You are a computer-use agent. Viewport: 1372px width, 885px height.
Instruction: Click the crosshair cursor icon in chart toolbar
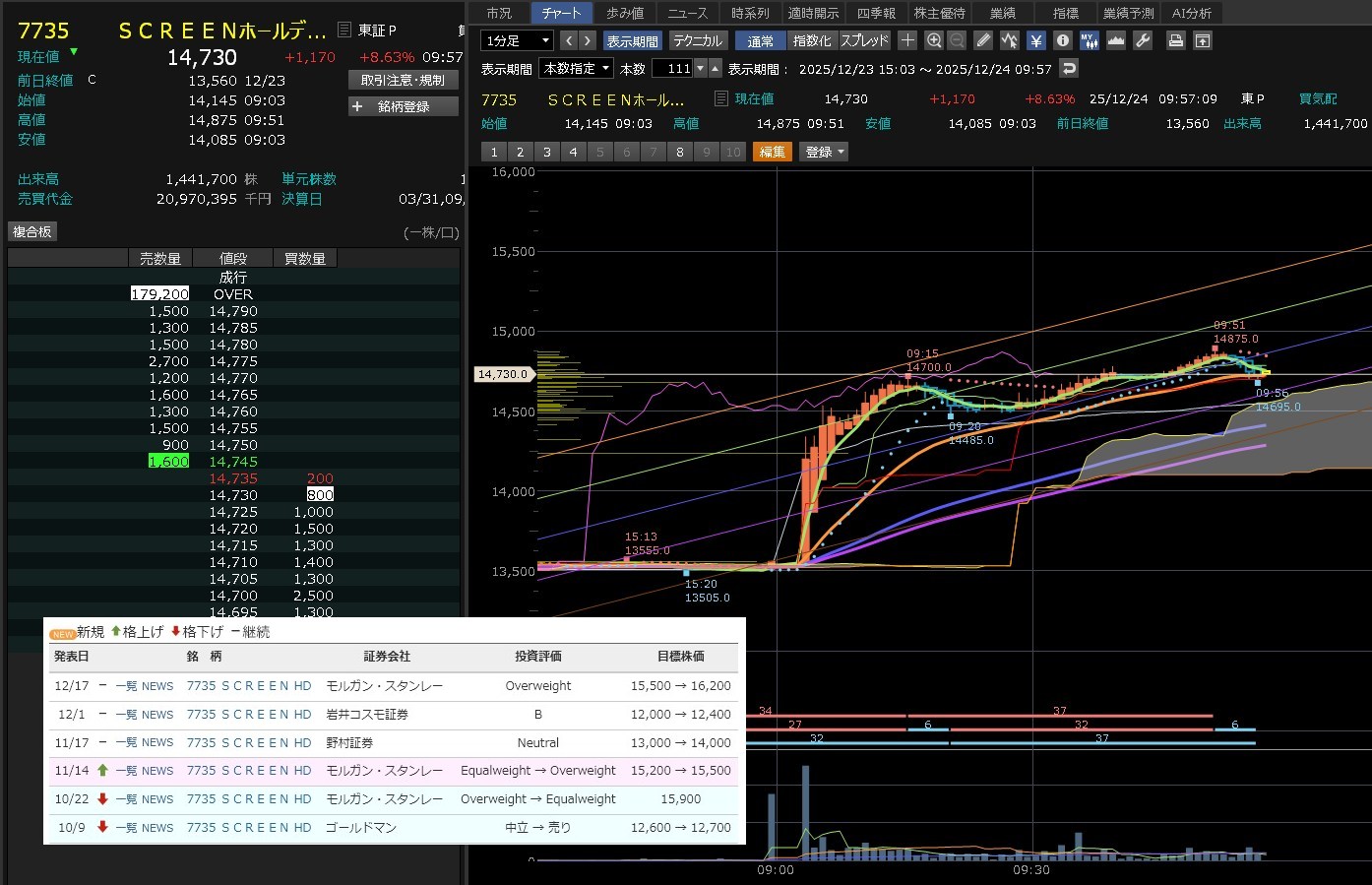click(907, 40)
